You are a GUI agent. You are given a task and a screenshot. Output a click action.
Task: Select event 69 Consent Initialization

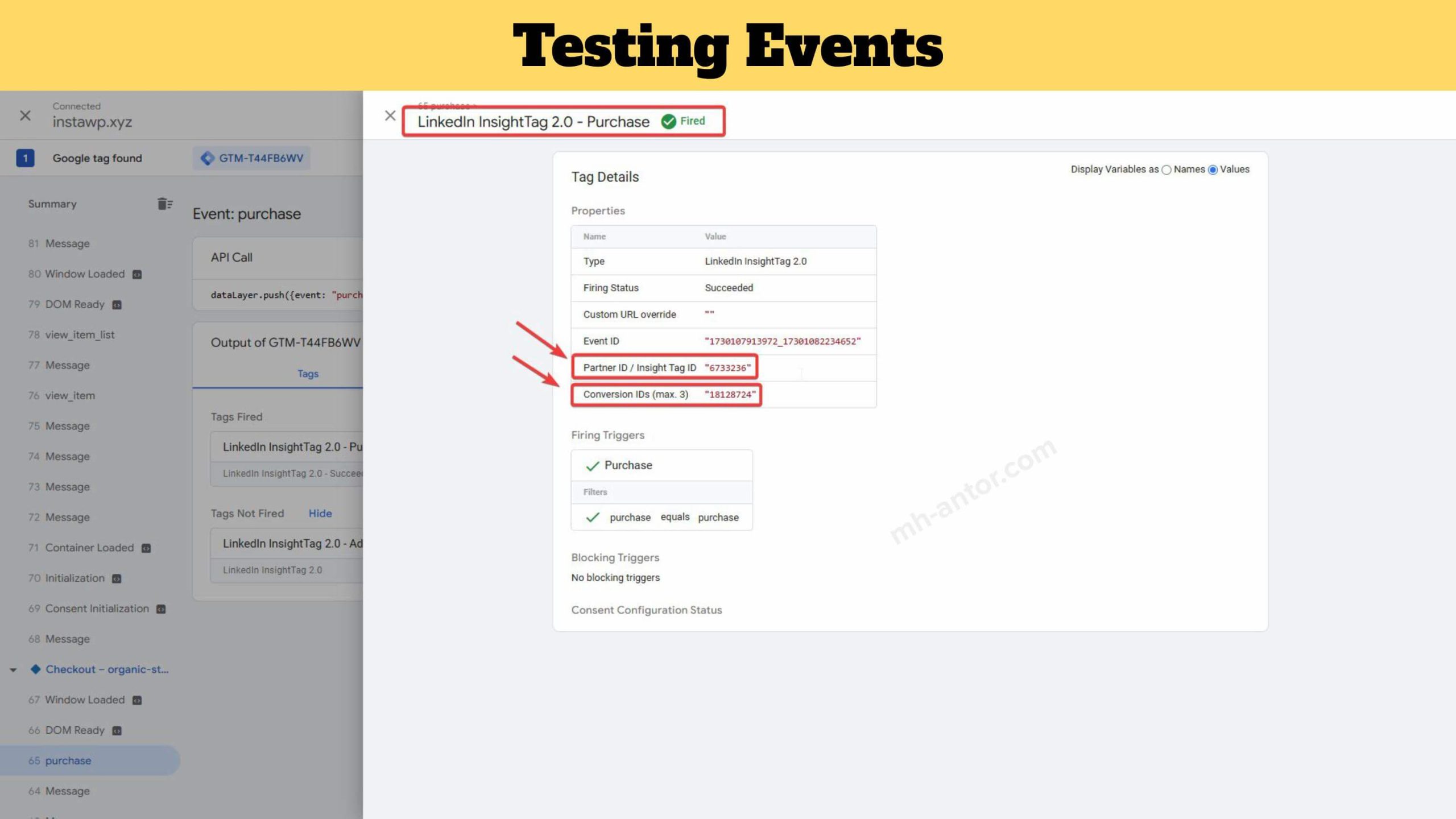coord(89,609)
